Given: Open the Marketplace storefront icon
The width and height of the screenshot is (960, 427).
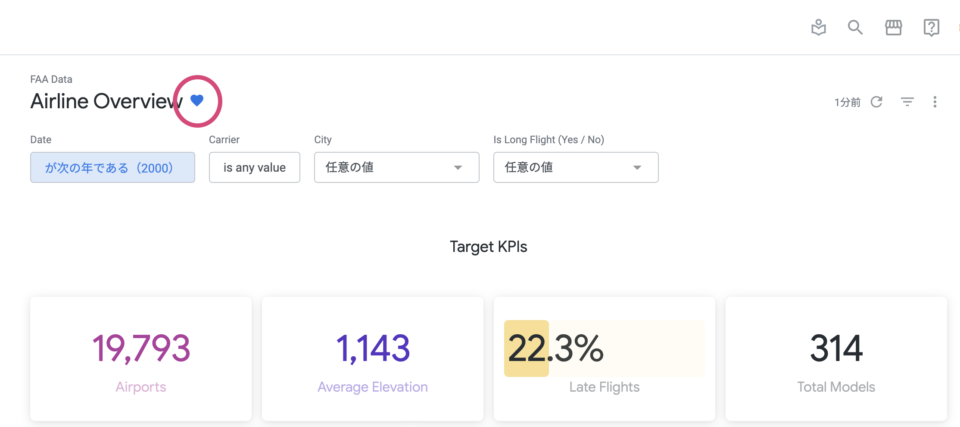Looking at the screenshot, I should click(x=893, y=28).
